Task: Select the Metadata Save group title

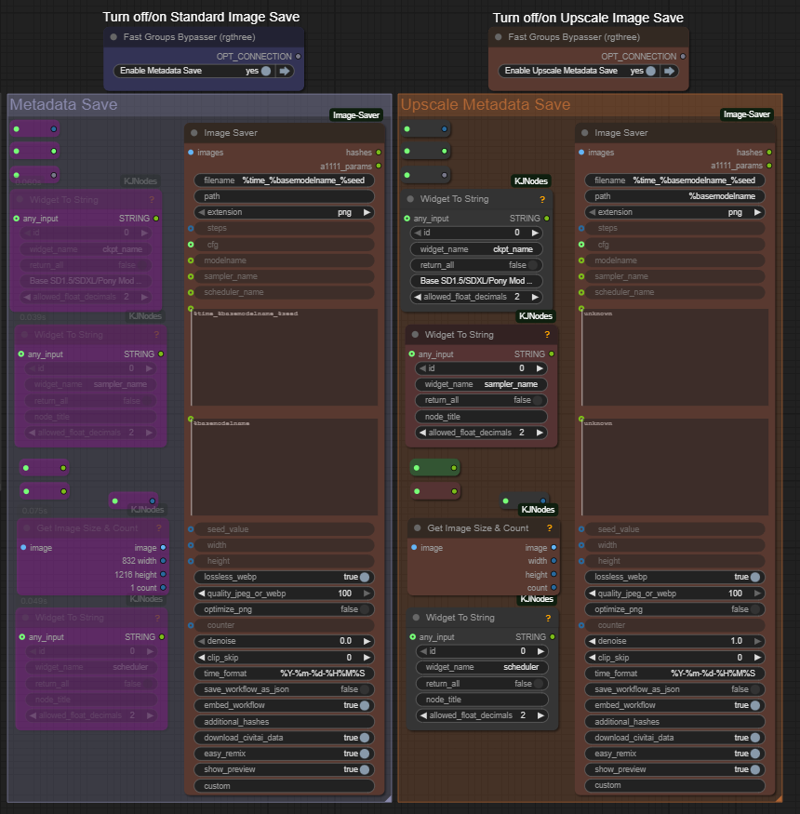Action: [63, 105]
